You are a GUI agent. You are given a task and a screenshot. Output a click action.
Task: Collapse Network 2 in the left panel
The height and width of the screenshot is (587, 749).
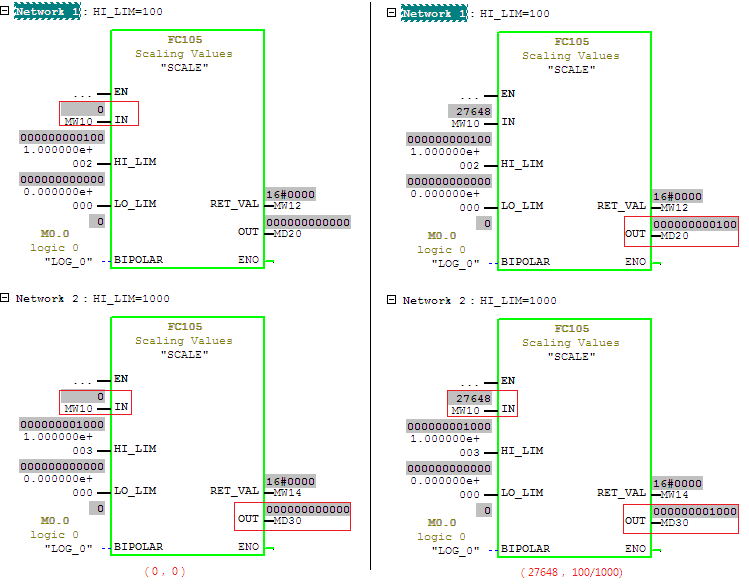[x=6, y=298]
